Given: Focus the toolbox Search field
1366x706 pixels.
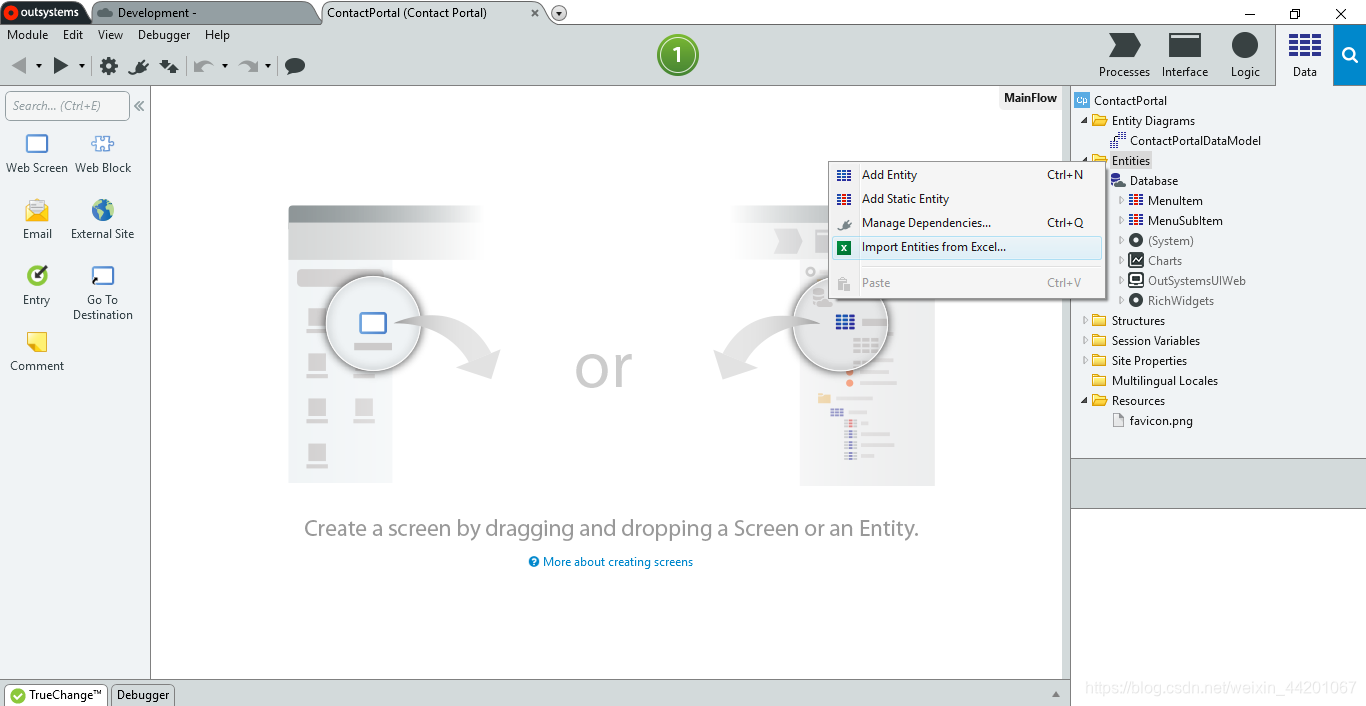Looking at the screenshot, I should (x=67, y=106).
